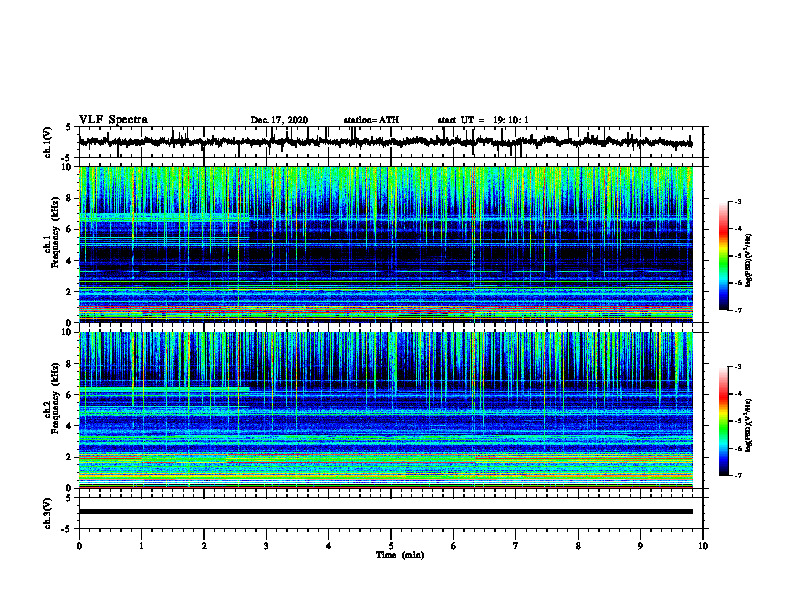Click the time axis tick label "1"
Image resolution: width=792 pixels, height=612 pixels.
pos(141,546)
